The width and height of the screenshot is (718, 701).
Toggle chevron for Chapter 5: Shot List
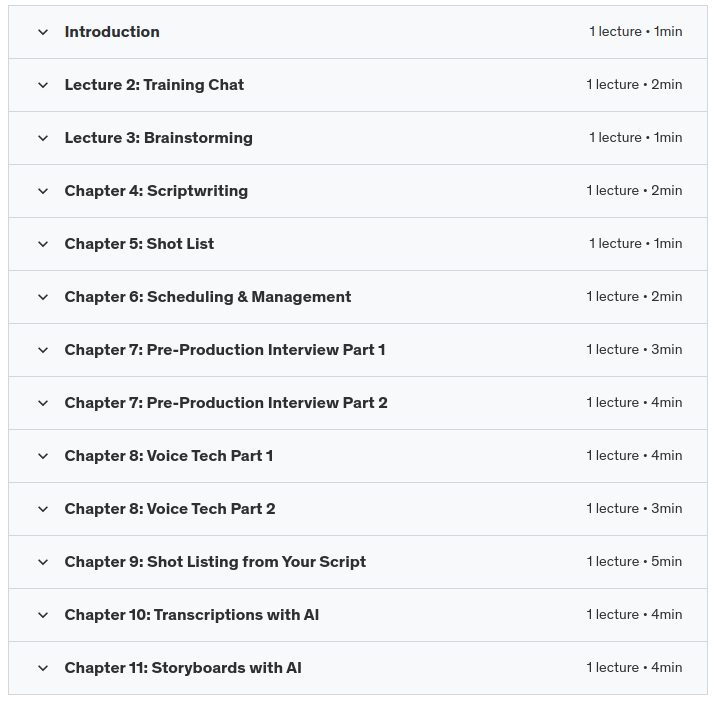pyautogui.click(x=43, y=244)
